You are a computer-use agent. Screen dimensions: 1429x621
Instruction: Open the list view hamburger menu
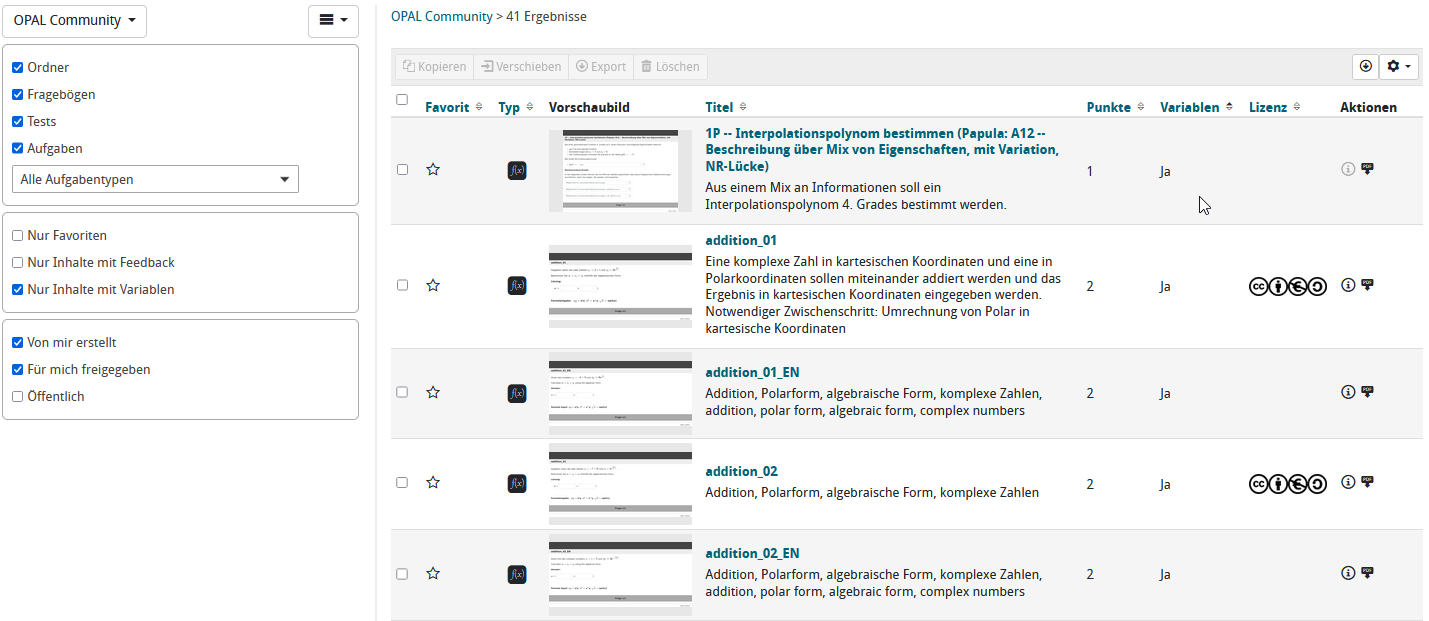333,21
